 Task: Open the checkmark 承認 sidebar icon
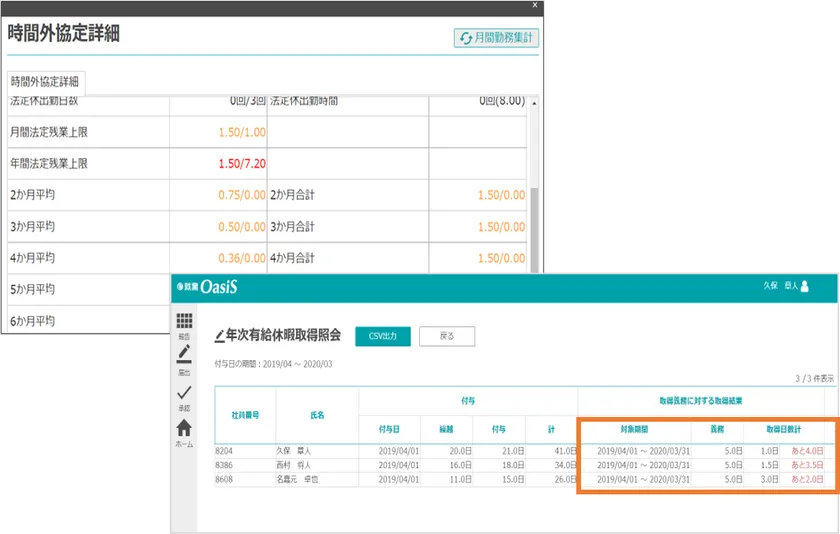click(184, 392)
